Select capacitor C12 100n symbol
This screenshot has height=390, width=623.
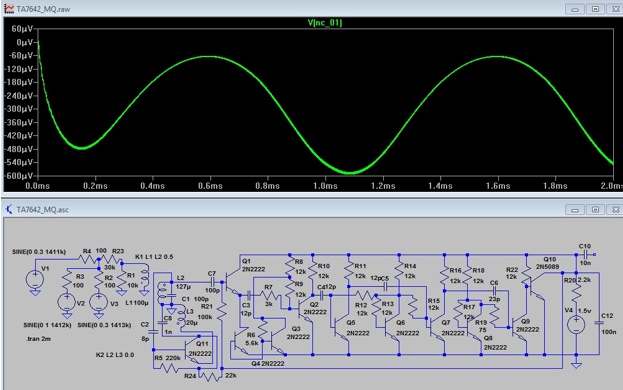click(x=599, y=323)
